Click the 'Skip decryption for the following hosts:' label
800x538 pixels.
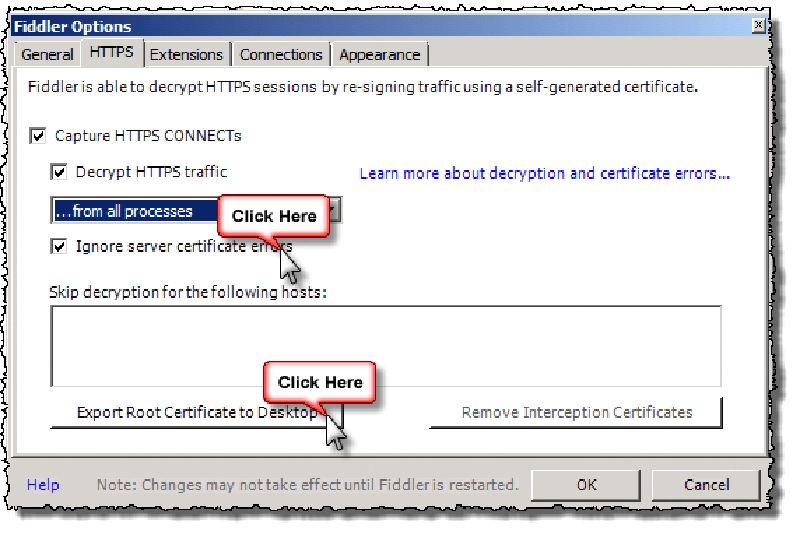[x=188, y=292]
